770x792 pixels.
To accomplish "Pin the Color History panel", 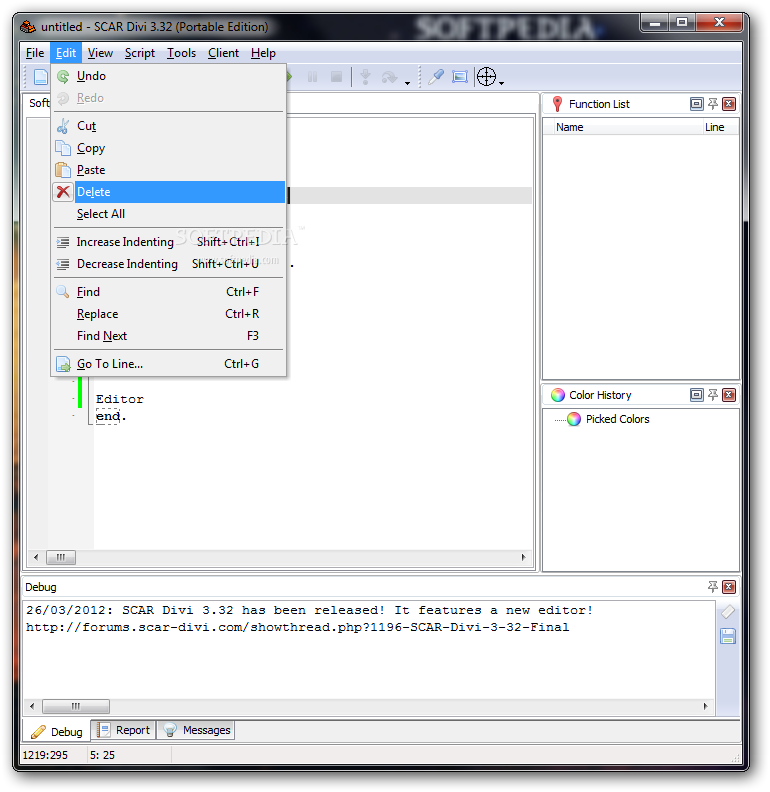I will coord(712,395).
